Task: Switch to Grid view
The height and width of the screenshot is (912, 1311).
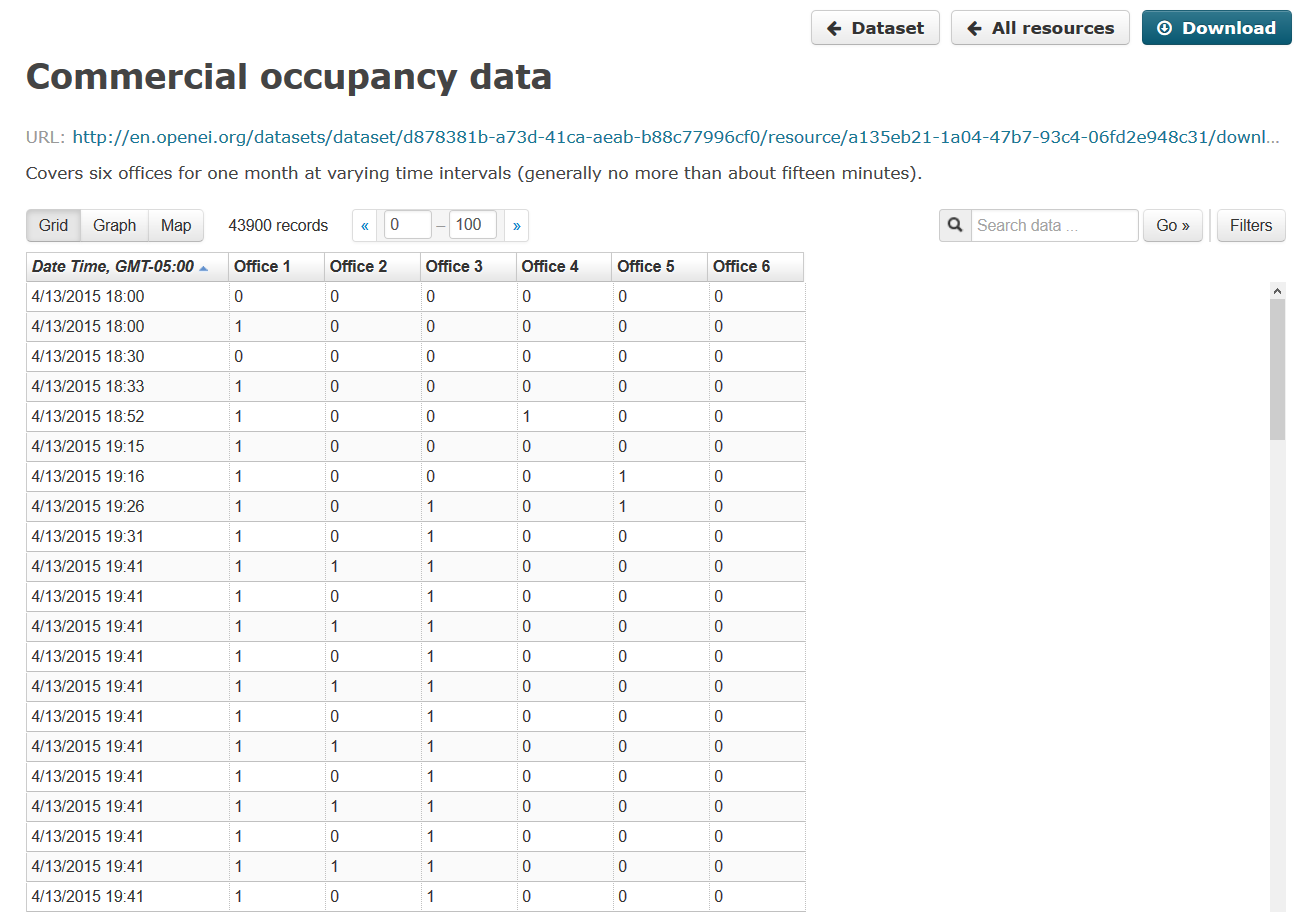Action: pos(53,226)
